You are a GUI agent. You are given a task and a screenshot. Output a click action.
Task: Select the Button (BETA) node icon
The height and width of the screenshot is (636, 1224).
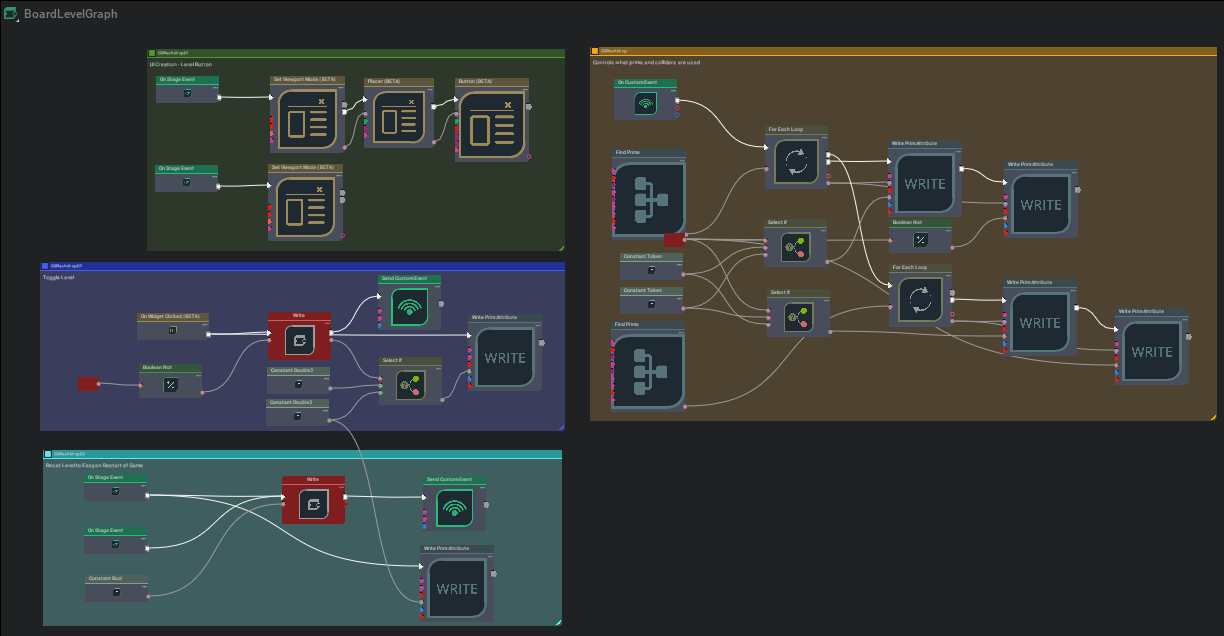(x=492, y=124)
